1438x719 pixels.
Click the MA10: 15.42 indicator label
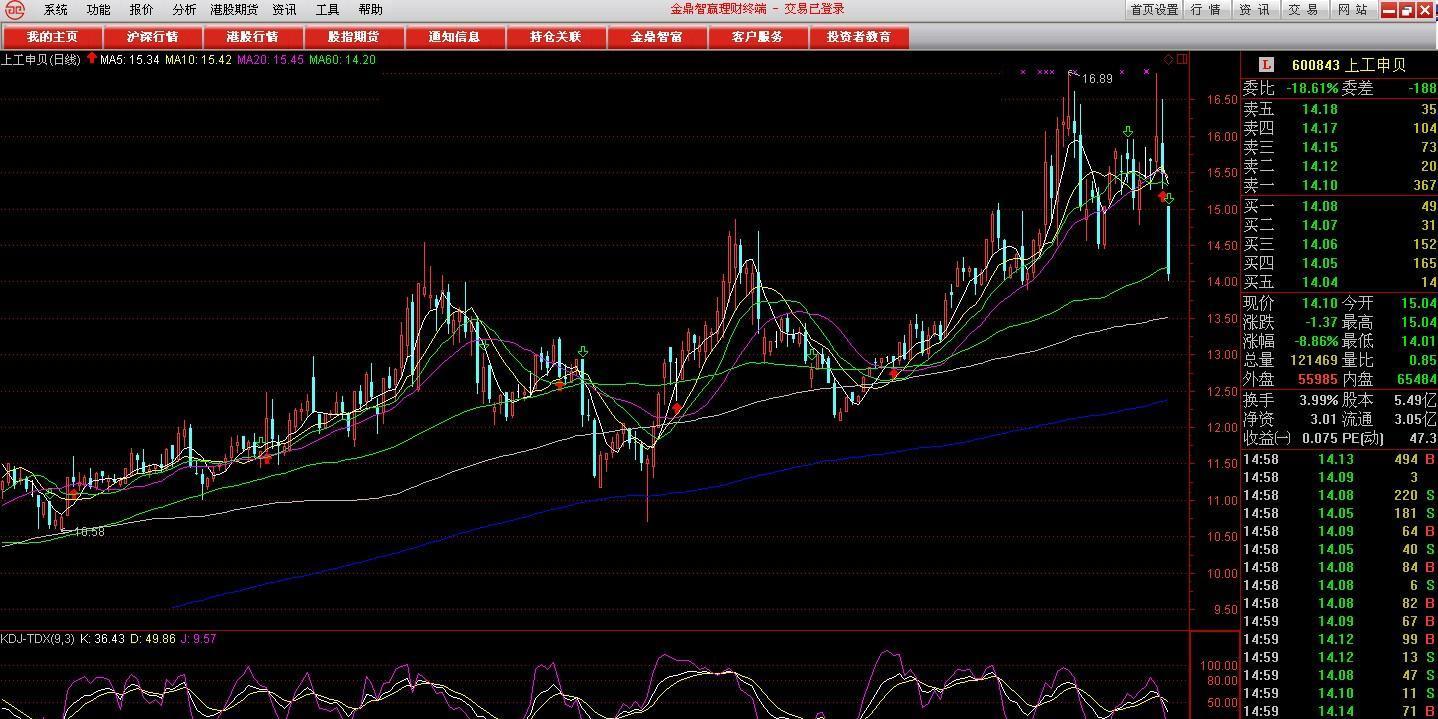pos(198,59)
